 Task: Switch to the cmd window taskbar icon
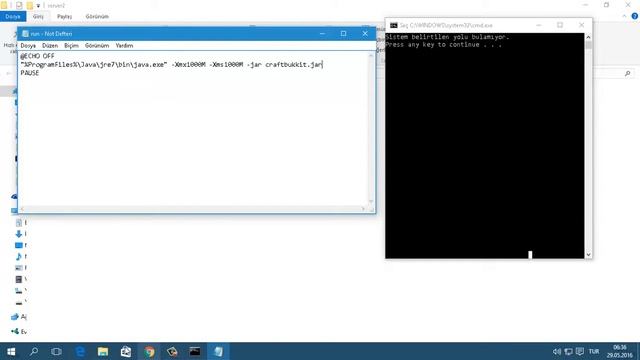pos(195,351)
